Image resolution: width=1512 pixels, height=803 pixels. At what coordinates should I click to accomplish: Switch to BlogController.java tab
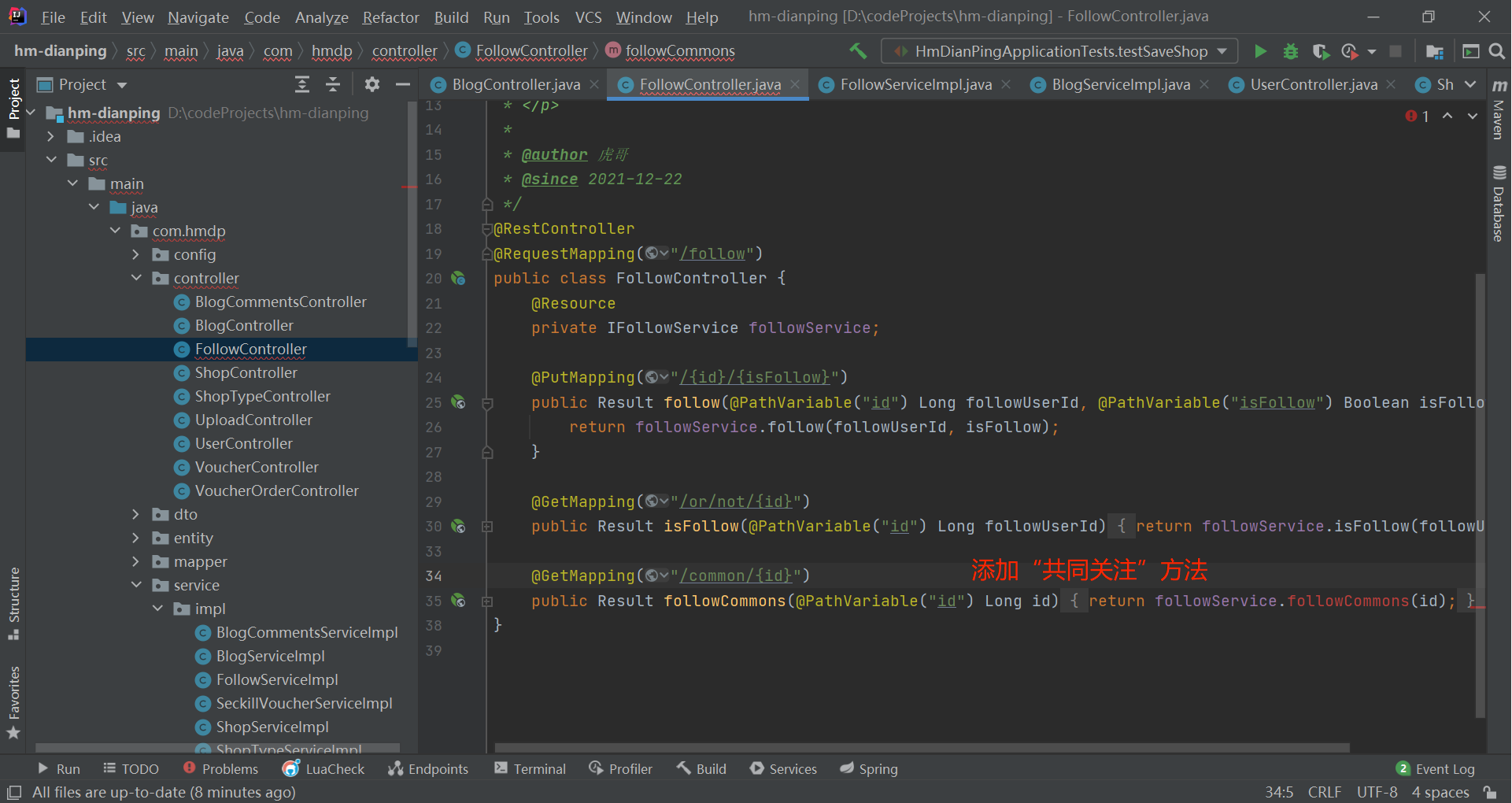[x=516, y=84]
